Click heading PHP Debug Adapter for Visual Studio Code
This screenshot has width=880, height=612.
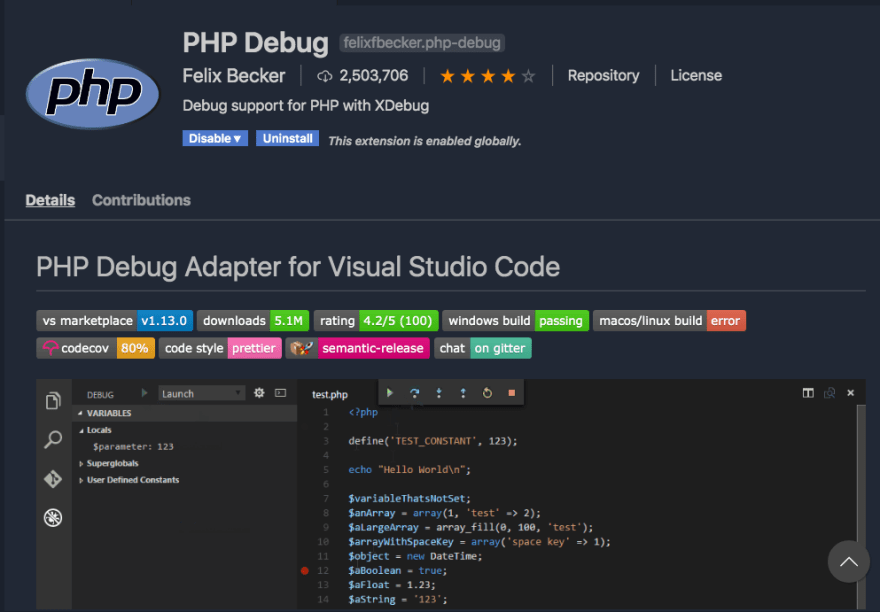(298, 267)
